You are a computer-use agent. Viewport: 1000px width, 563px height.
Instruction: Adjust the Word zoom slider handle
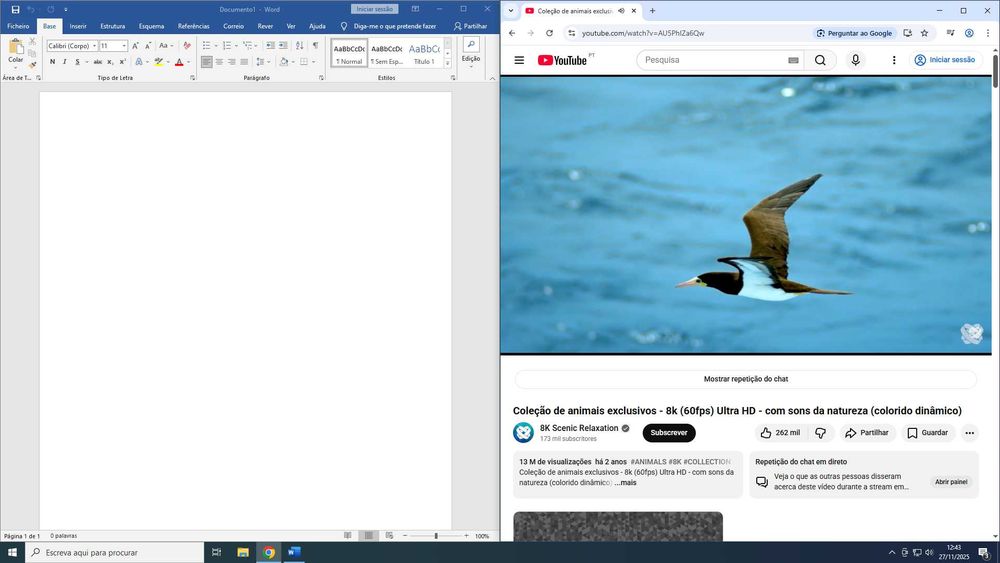[436, 536]
